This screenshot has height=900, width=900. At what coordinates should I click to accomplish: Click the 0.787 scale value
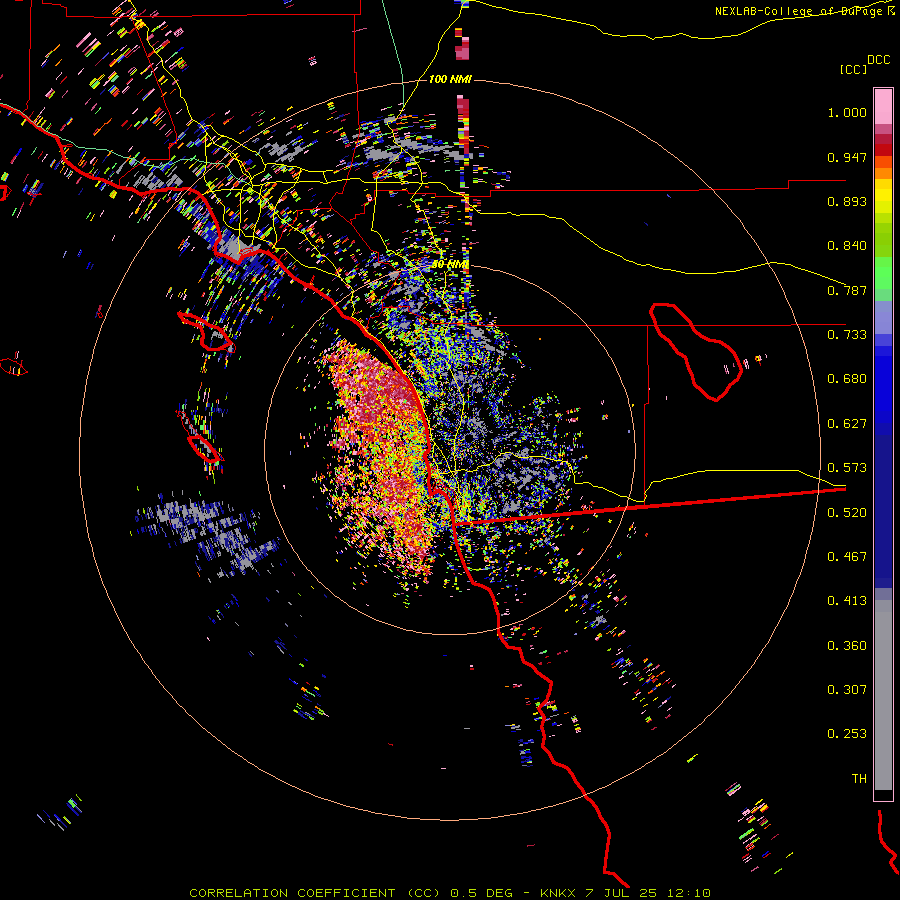(847, 290)
